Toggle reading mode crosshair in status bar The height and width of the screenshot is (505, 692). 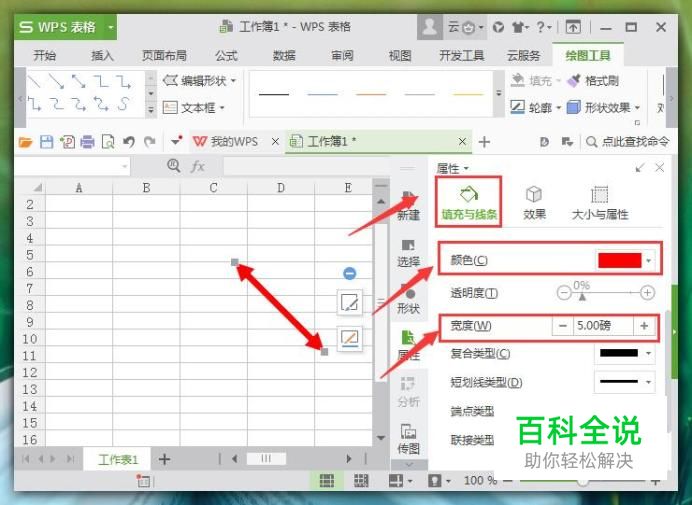396,481
